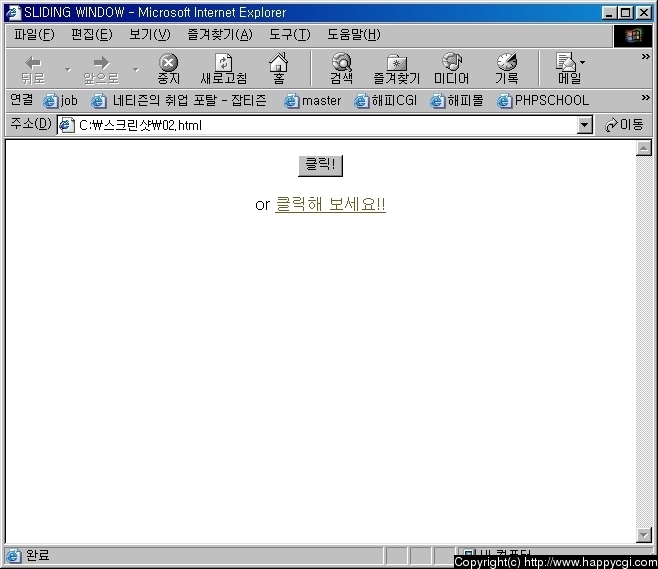The width and height of the screenshot is (658, 569).
Task: Open the 편집(E) menu
Action: point(91,34)
